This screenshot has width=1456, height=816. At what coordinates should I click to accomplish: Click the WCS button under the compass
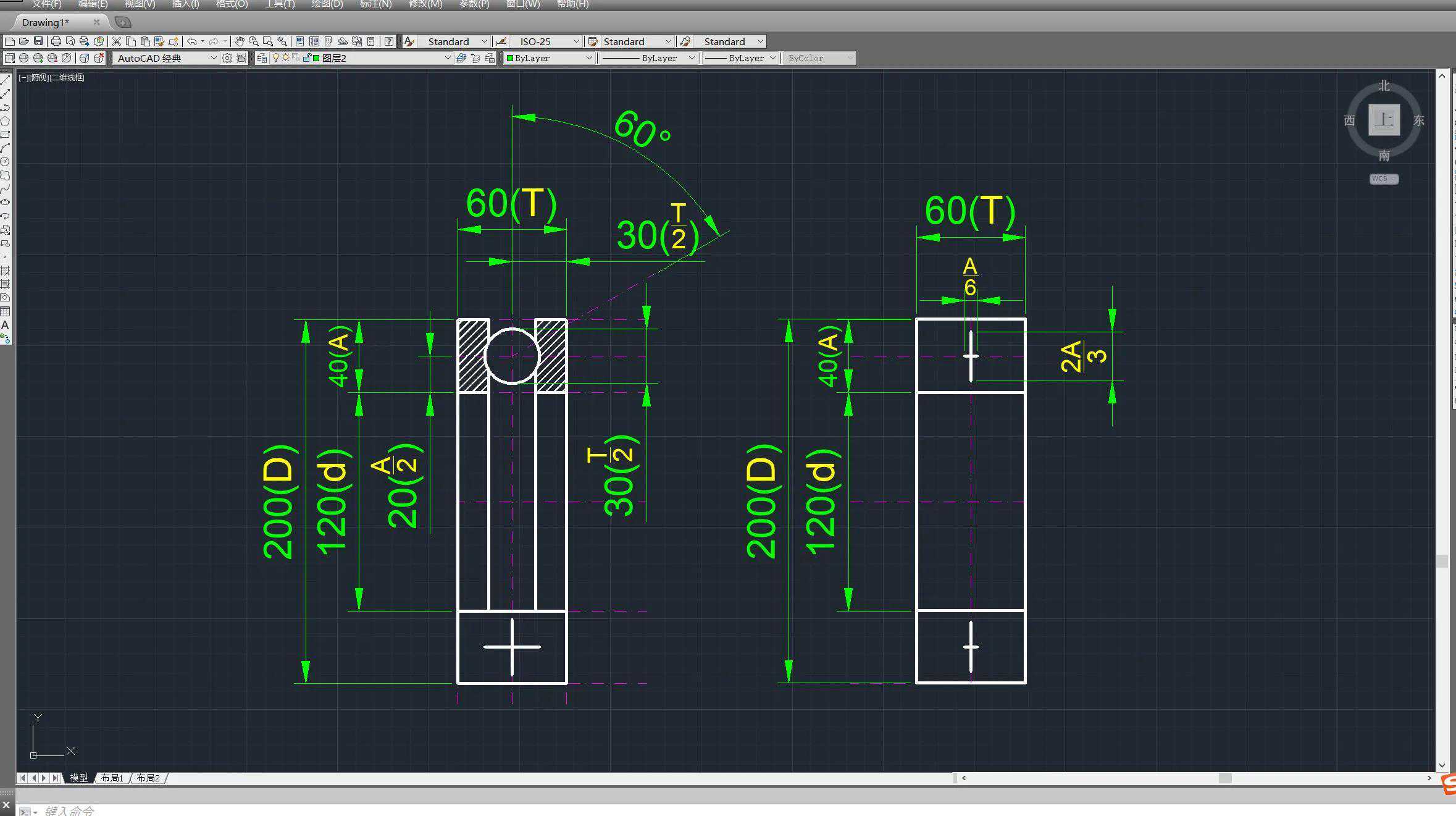coord(1383,179)
